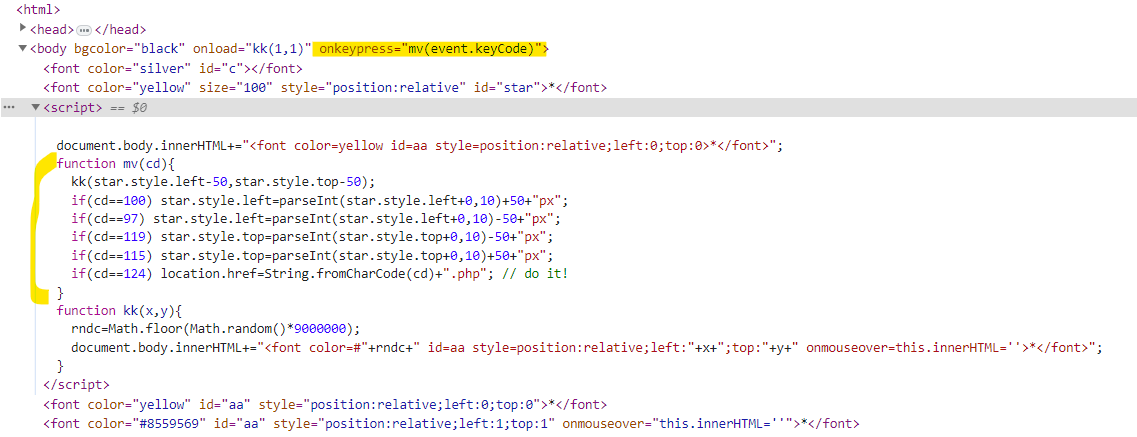This screenshot has width=1137, height=437.
Task: Collapse the script element arrow
Action: point(36,107)
